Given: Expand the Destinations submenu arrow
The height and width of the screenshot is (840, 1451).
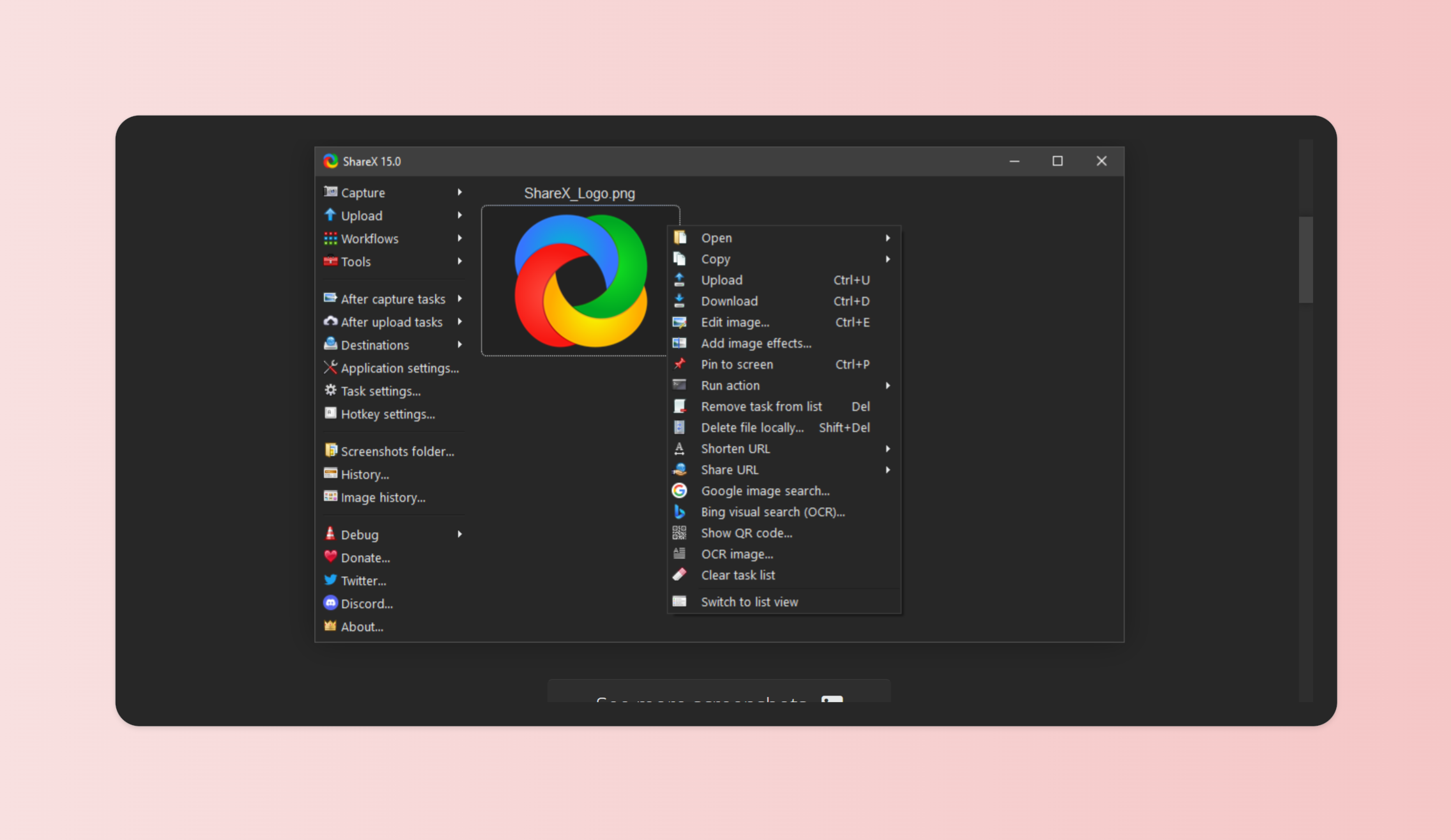Looking at the screenshot, I should tap(459, 344).
